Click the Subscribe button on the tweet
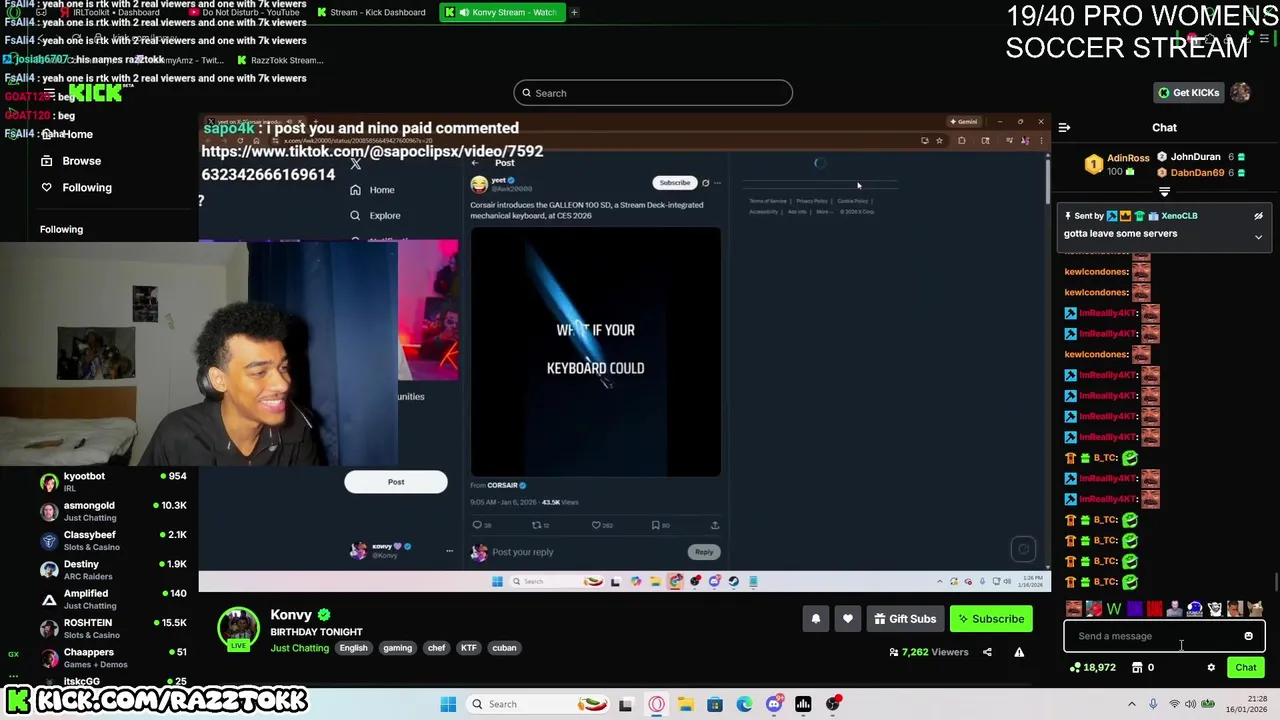The height and width of the screenshot is (720, 1280). pos(674,183)
